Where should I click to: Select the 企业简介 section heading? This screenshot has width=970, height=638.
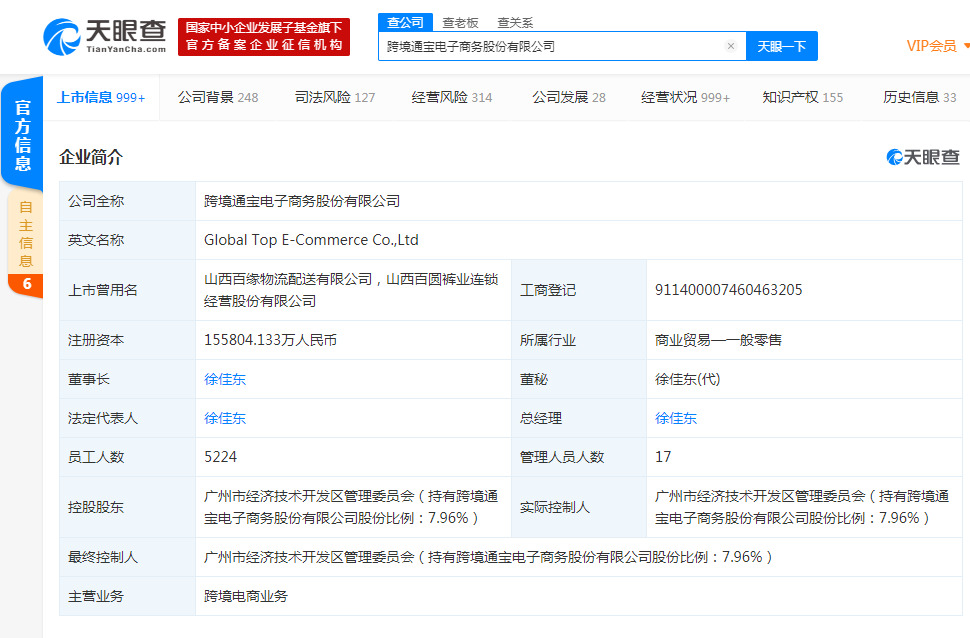tap(91, 157)
